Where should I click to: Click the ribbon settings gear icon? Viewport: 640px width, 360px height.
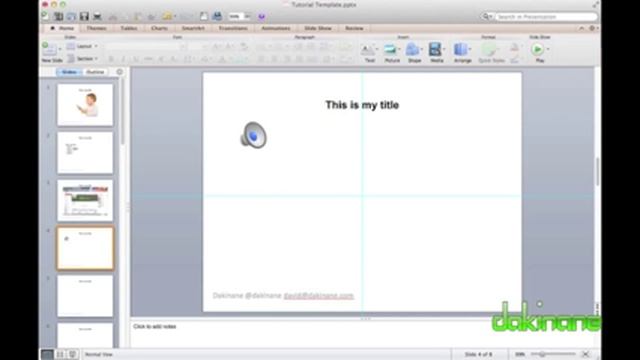(x=592, y=28)
